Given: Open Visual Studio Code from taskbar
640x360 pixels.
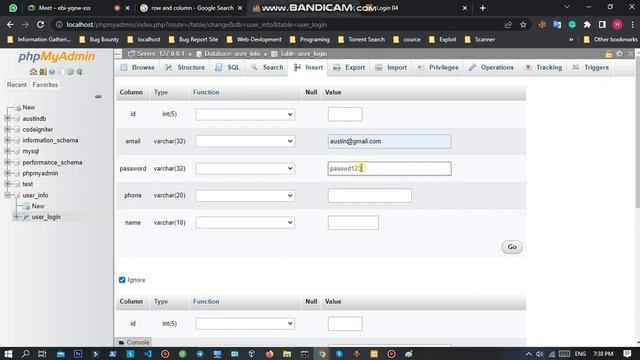Looking at the screenshot, I should (148, 354).
